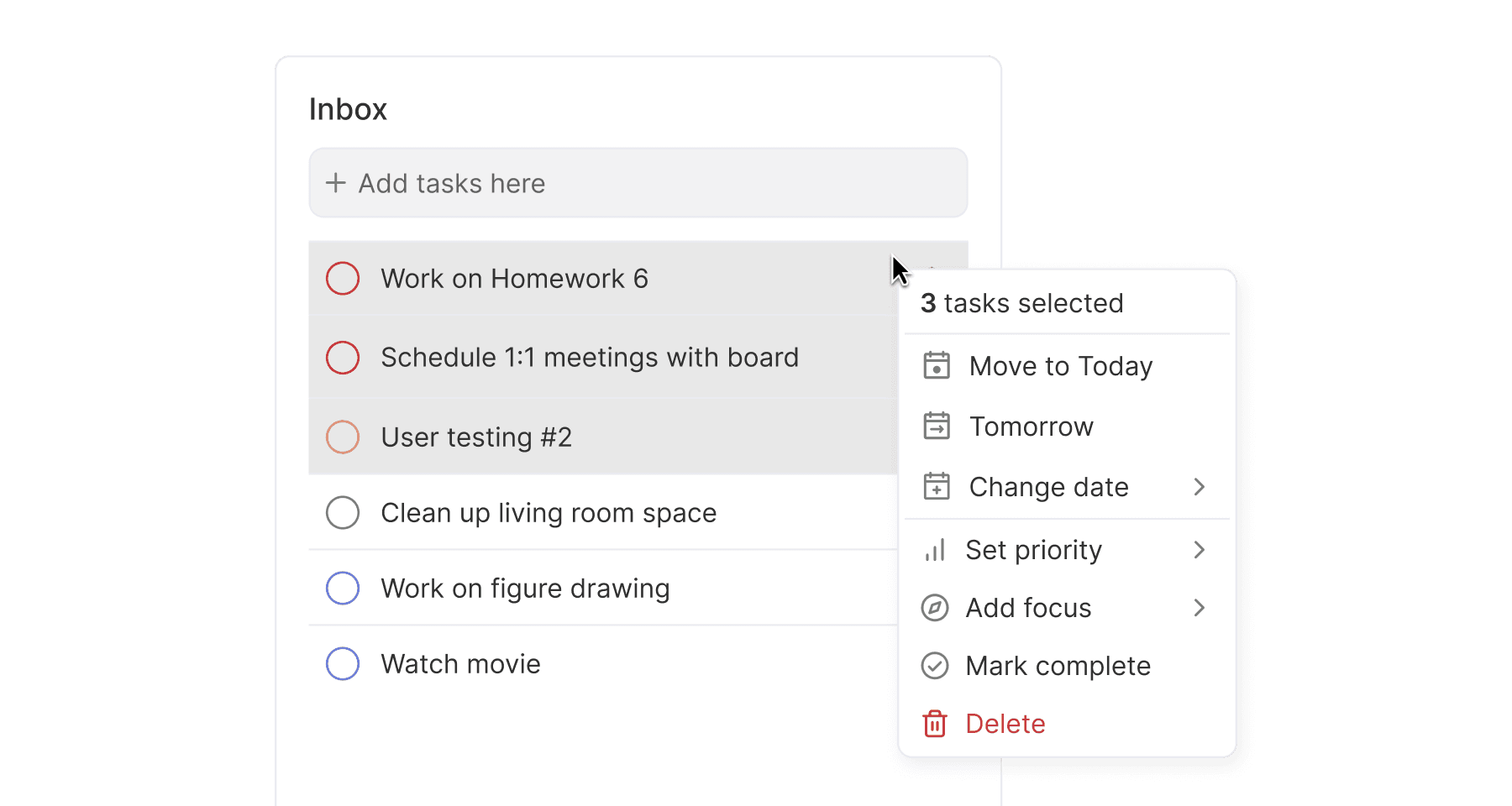Complete the User testing #2 task circle
Screen dimensions: 1512x806
click(343, 437)
